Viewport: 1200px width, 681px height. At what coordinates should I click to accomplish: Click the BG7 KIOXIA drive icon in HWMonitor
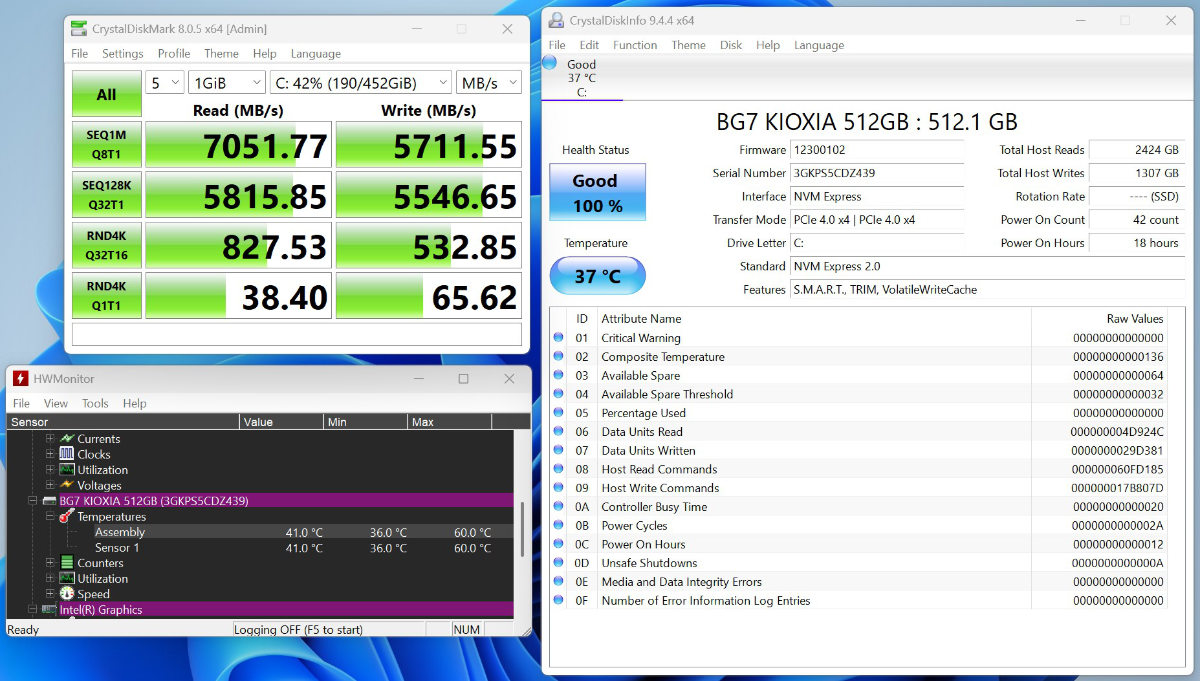coord(49,501)
